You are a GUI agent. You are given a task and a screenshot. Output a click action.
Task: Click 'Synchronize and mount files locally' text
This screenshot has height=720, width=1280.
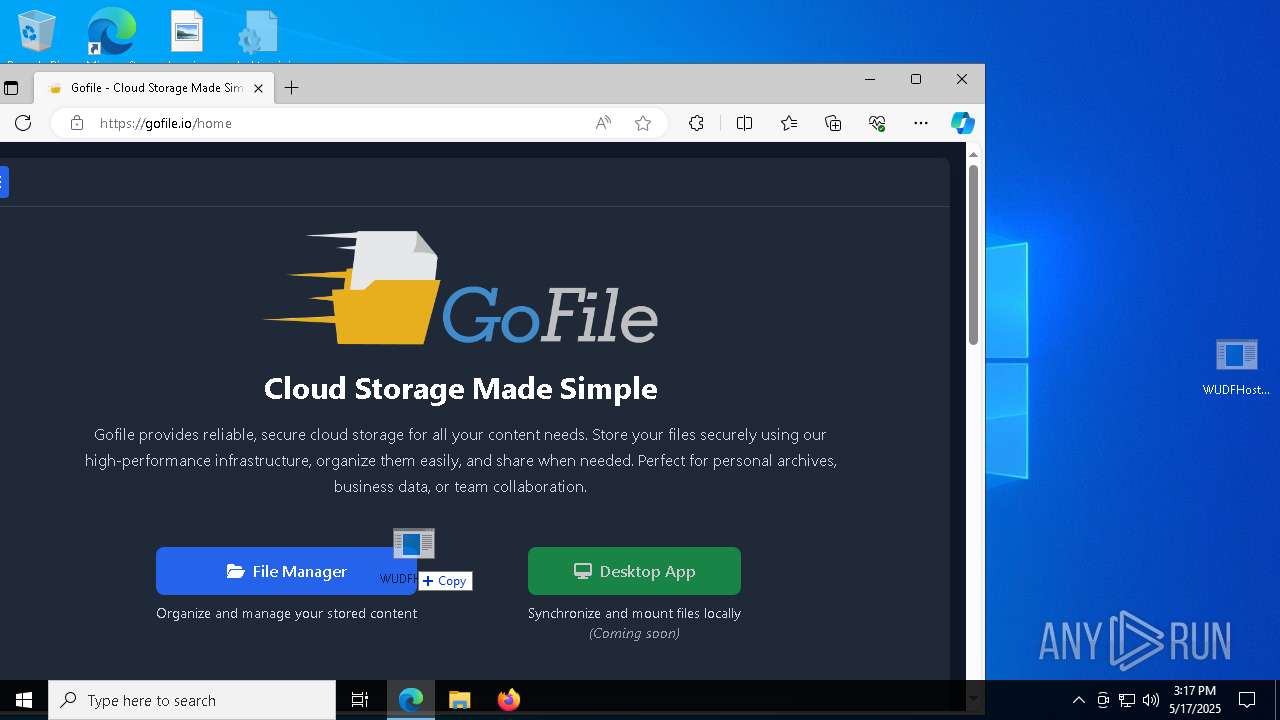point(634,613)
